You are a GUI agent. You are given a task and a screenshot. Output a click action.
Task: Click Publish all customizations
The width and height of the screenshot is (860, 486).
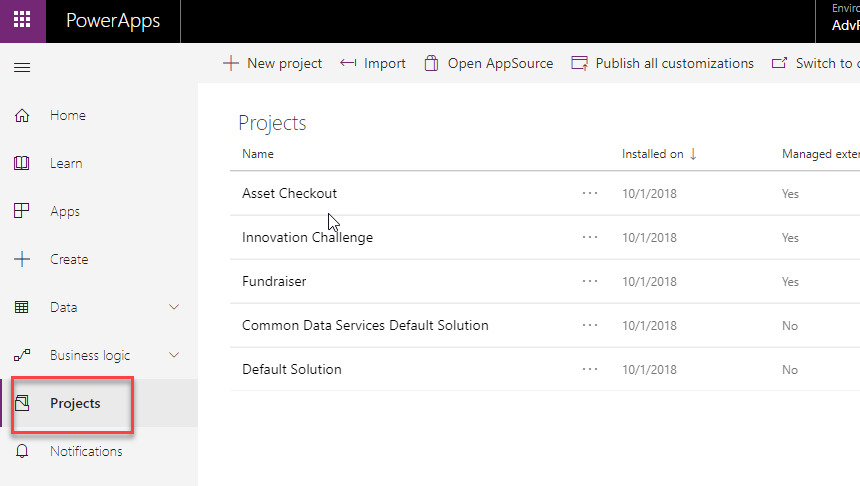(x=662, y=63)
